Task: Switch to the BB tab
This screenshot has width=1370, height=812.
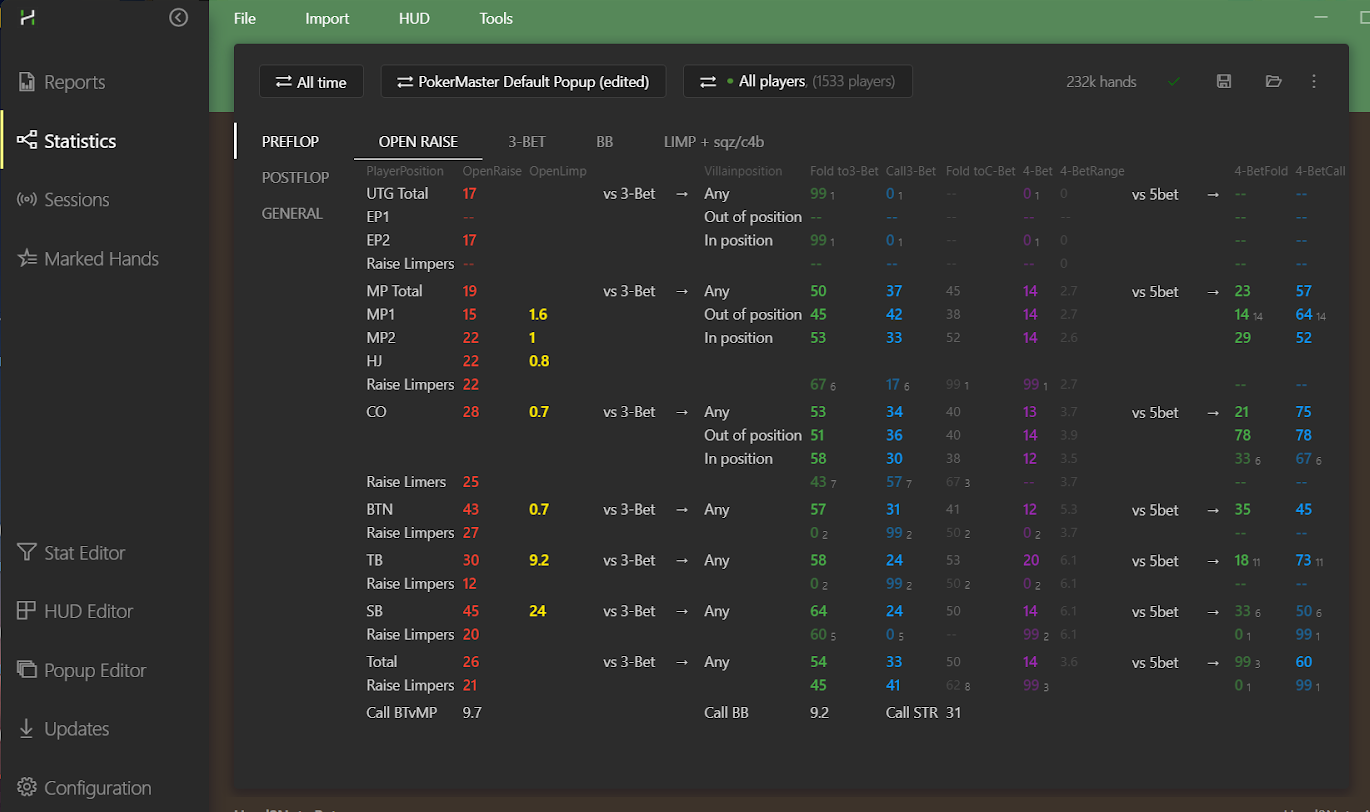Action: pos(605,142)
